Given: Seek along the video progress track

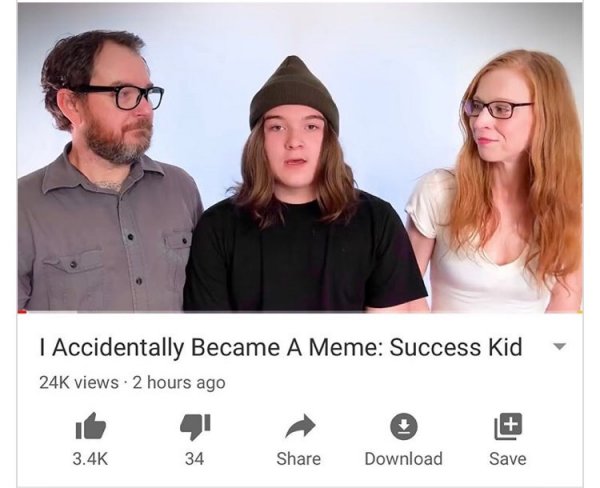Looking at the screenshot, I should click(x=300, y=312).
